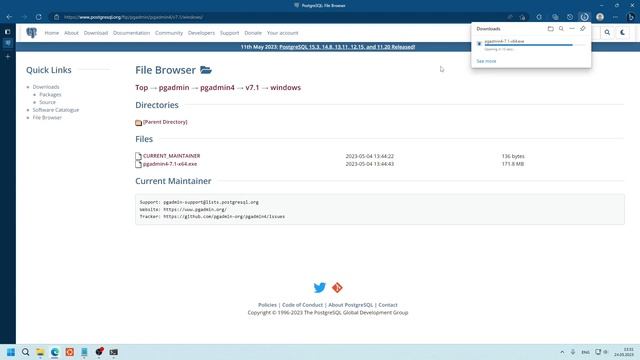The width and height of the screenshot is (640, 360).
Task: Open the [Parent Directory] link
Action: pyautogui.click(x=165, y=122)
